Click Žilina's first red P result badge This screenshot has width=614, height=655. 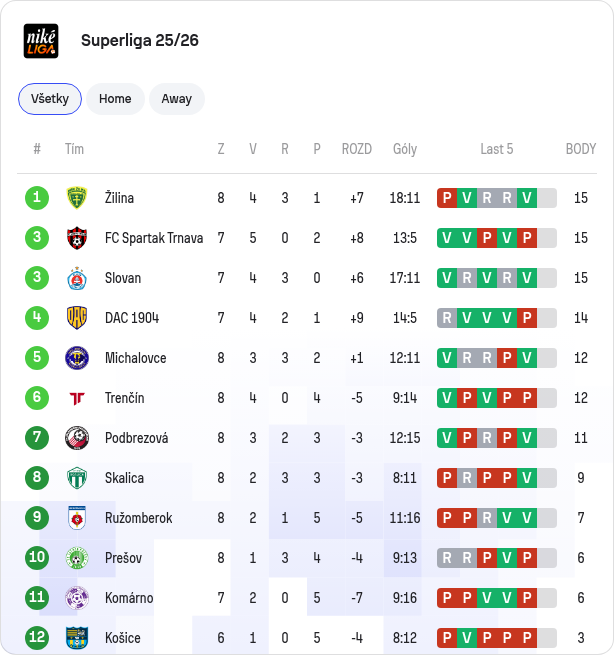[447, 198]
